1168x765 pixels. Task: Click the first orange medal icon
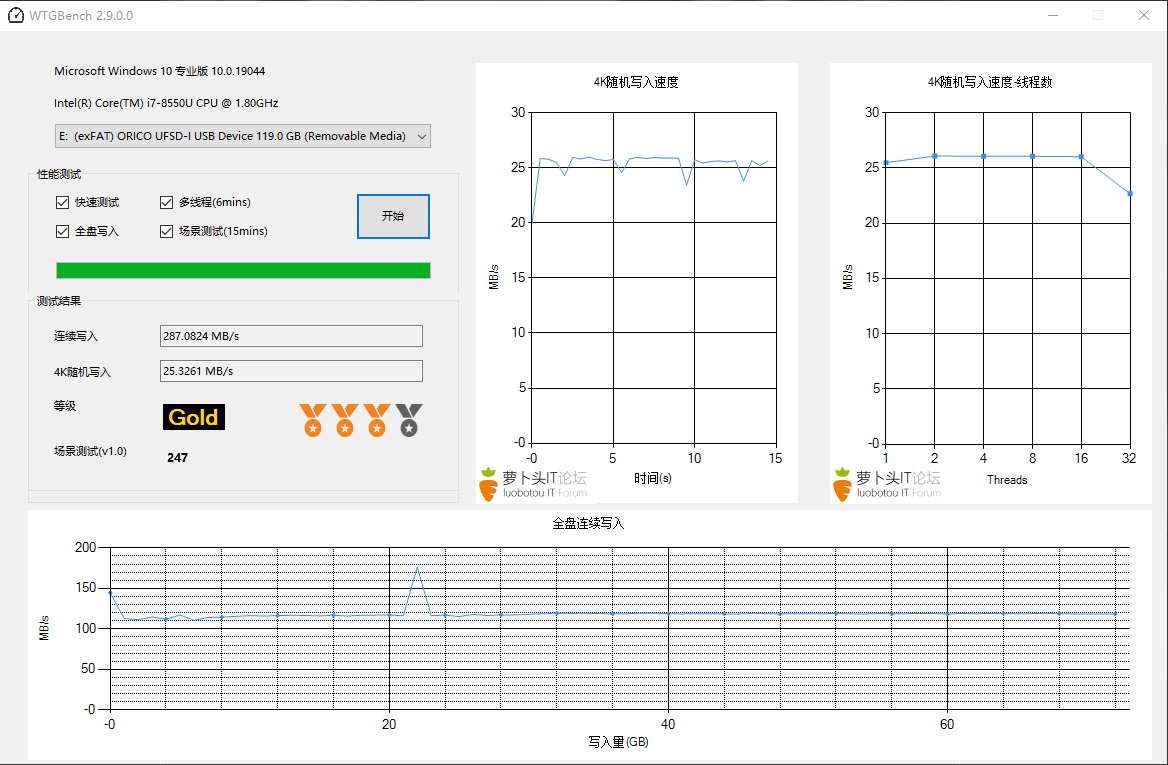coord(313,420)
